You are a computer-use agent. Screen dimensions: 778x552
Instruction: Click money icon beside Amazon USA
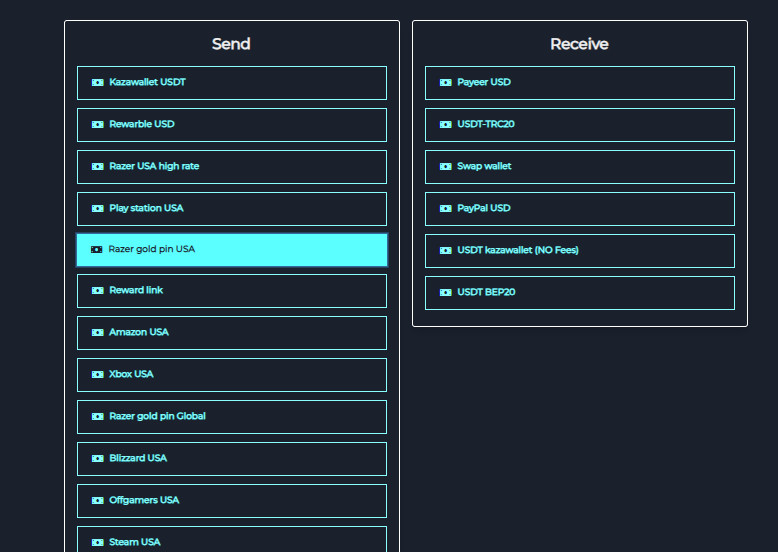pyautogui.click(x=98, y=332)
